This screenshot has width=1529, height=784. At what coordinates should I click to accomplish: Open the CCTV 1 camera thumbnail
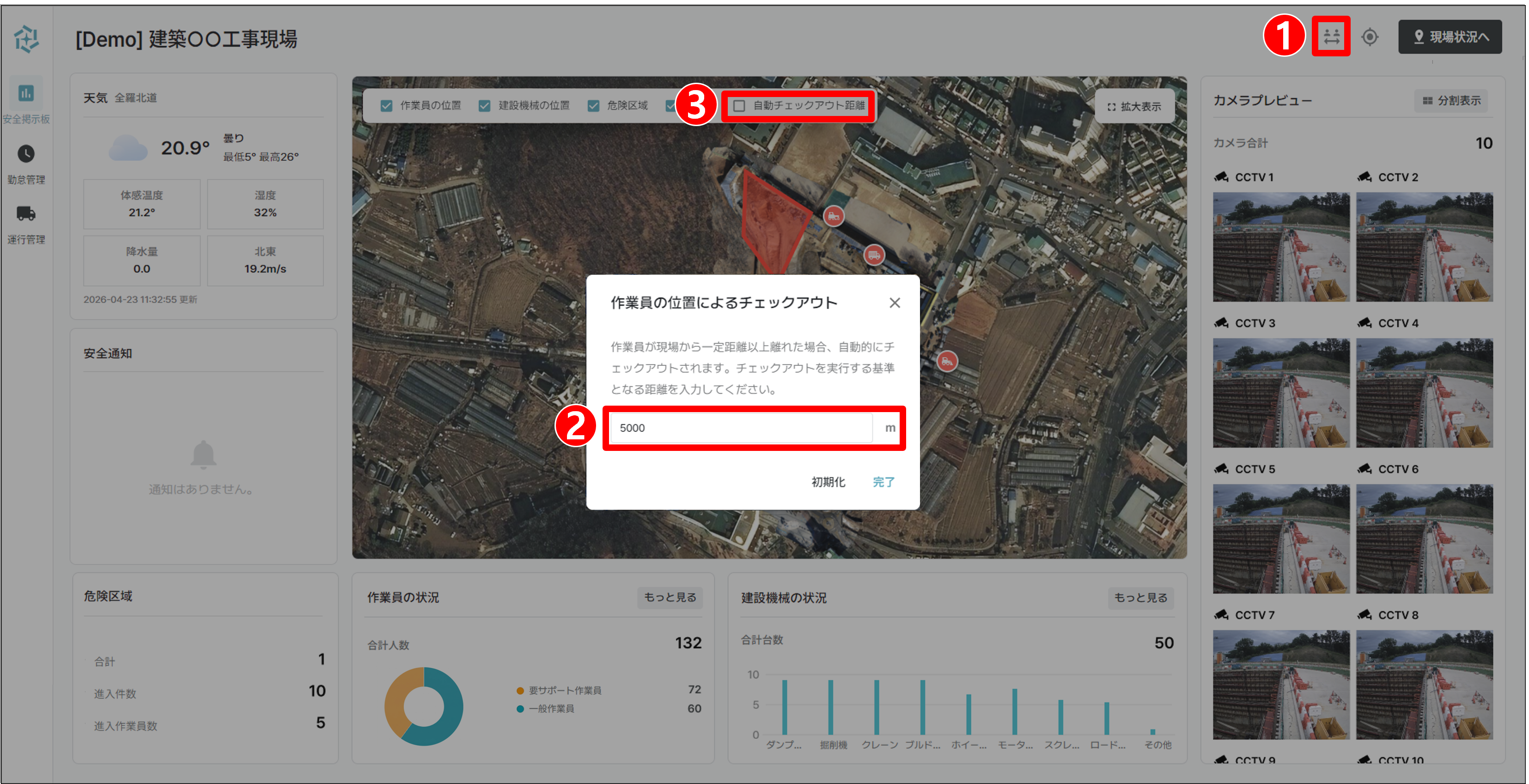click(x=1281, y=247)
